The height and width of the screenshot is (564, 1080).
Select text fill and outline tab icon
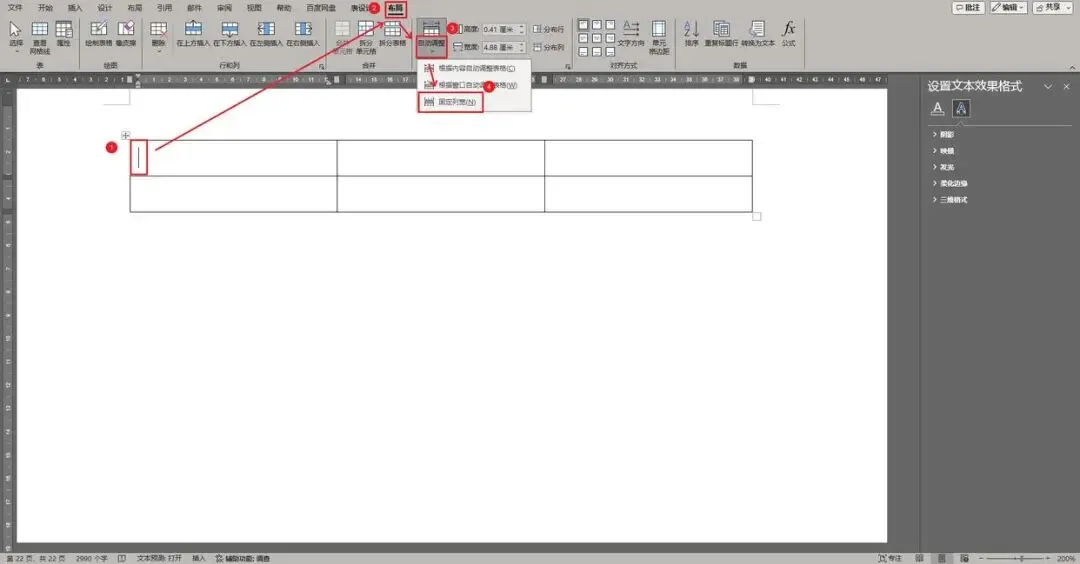(x=937, y=108)
